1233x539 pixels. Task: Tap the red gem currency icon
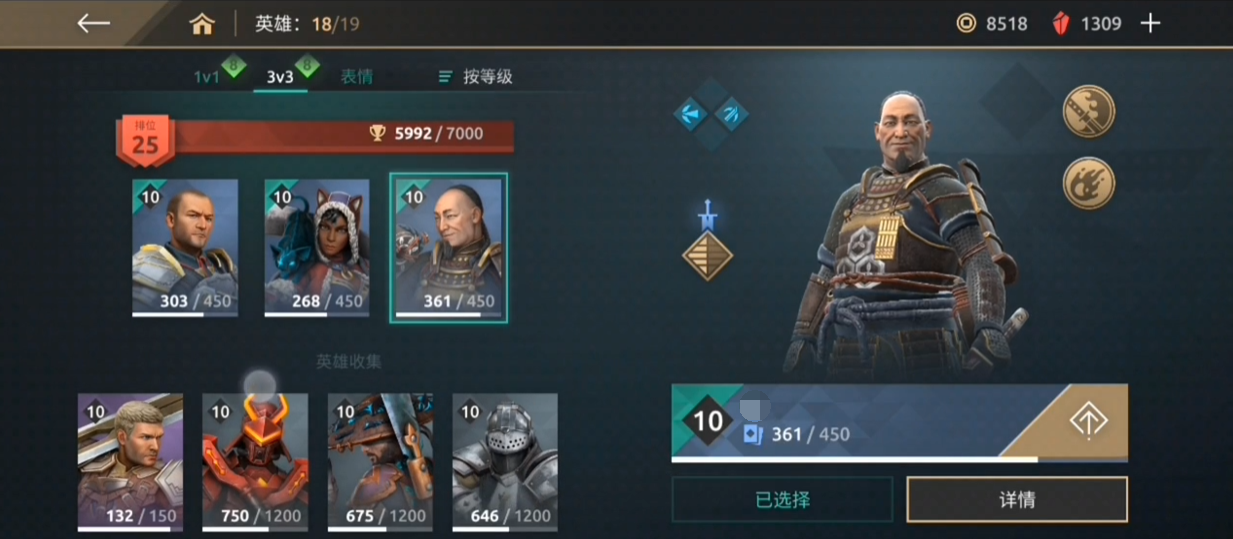coord(1060,23)
